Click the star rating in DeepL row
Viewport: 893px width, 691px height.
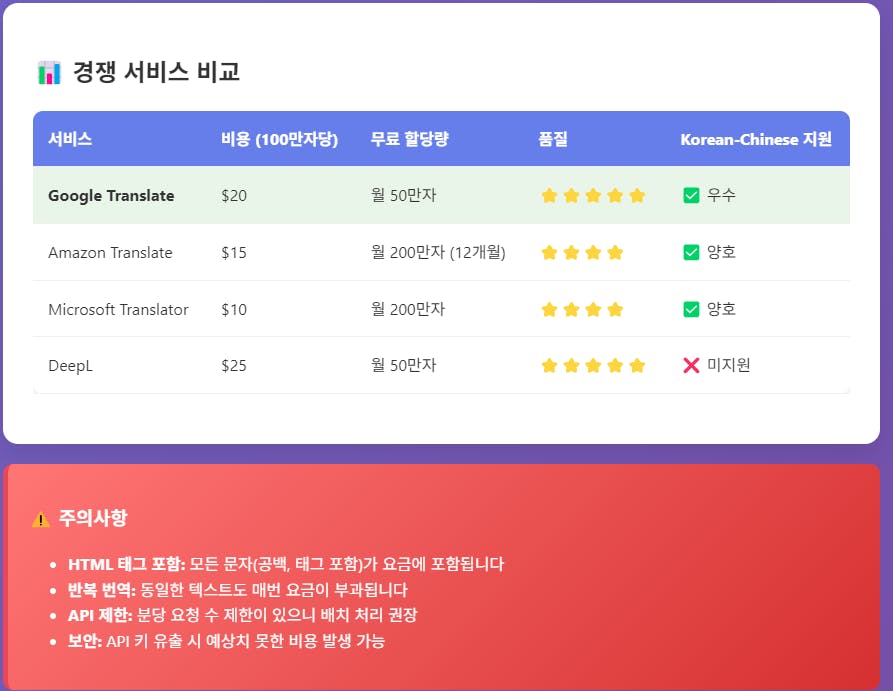pos(593,365)
